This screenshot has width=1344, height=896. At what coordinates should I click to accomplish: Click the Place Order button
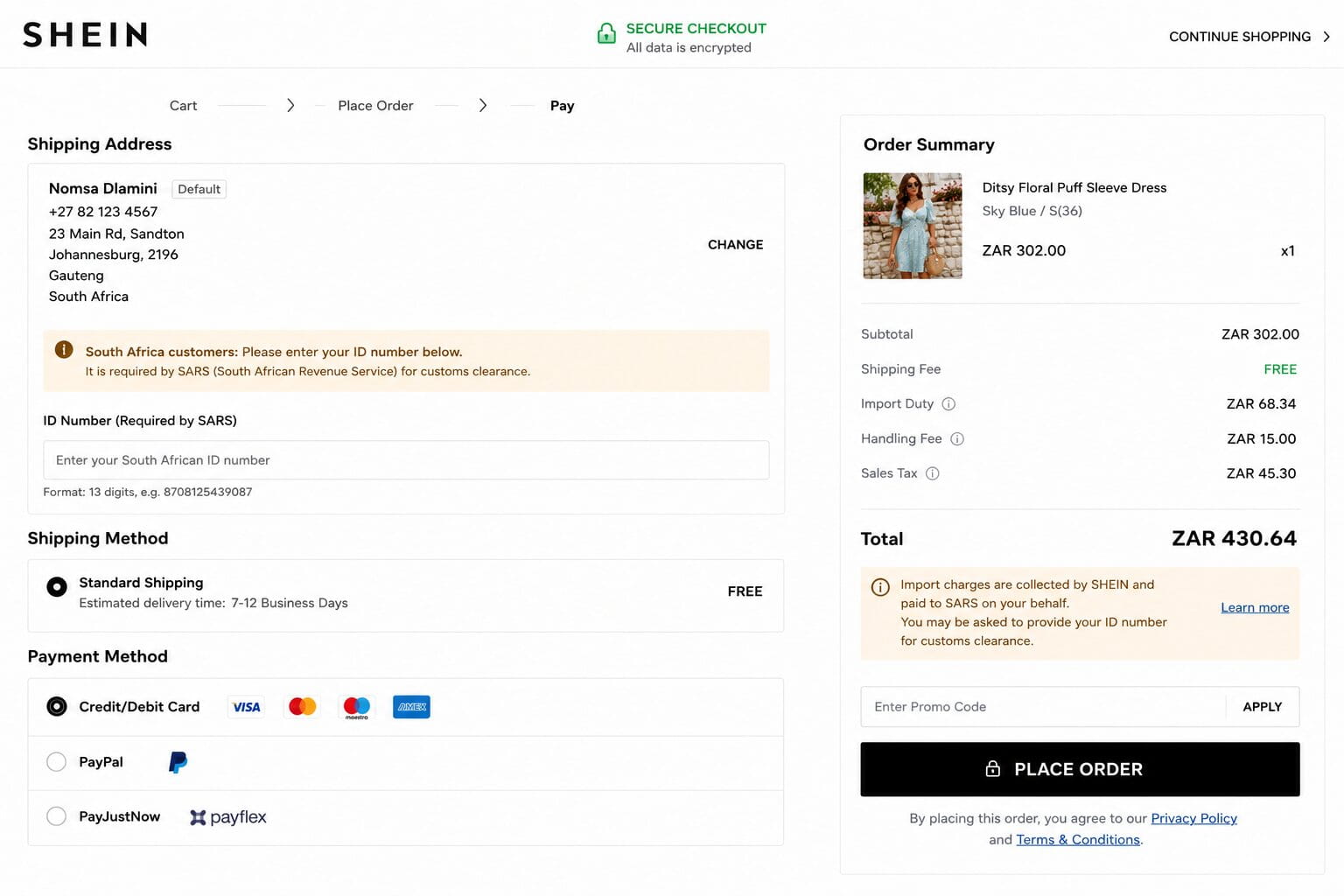tap(1080, 769)
